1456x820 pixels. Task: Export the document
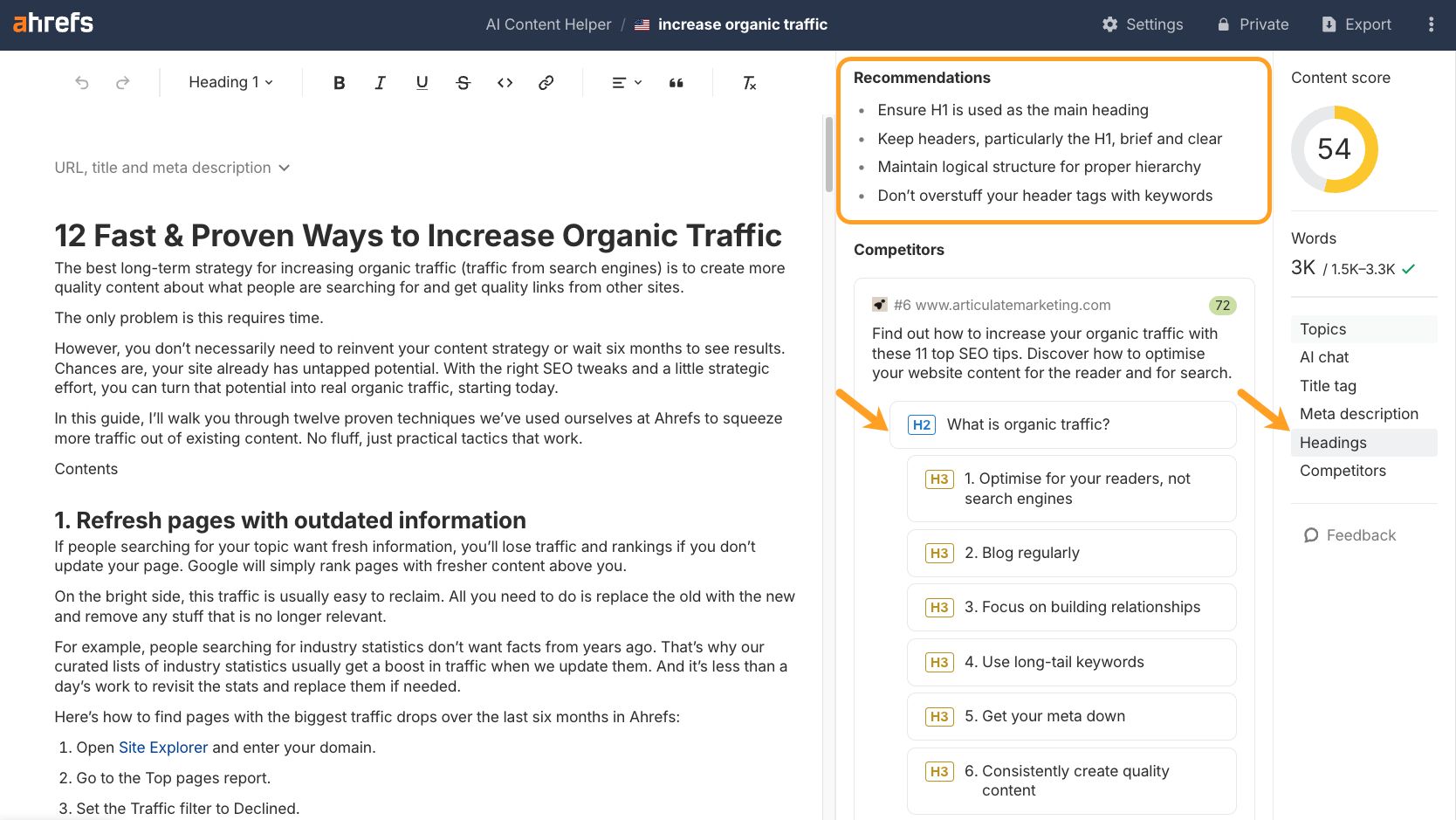1356,24
